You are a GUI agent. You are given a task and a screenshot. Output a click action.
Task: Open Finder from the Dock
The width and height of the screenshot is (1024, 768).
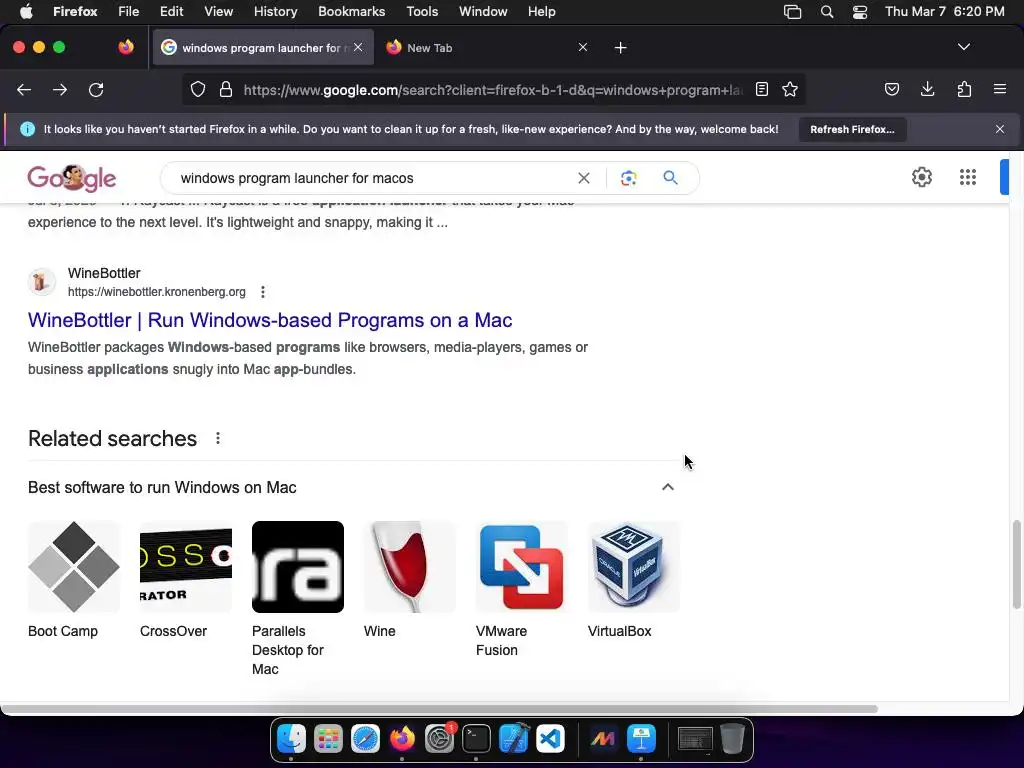click(291, 739)
